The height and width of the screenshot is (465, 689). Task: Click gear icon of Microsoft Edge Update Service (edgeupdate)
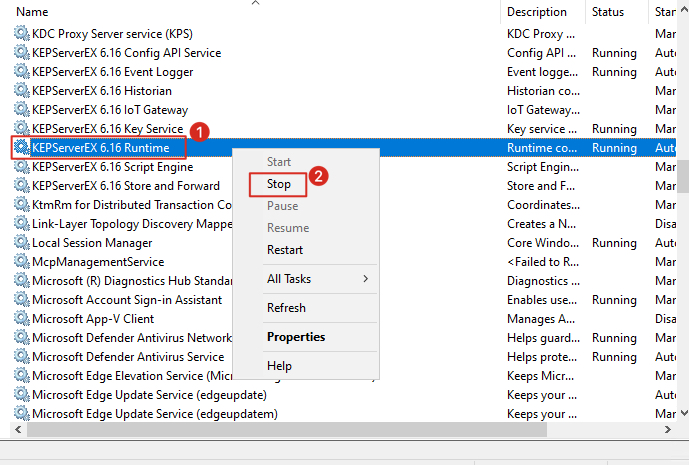pos(22,394)
